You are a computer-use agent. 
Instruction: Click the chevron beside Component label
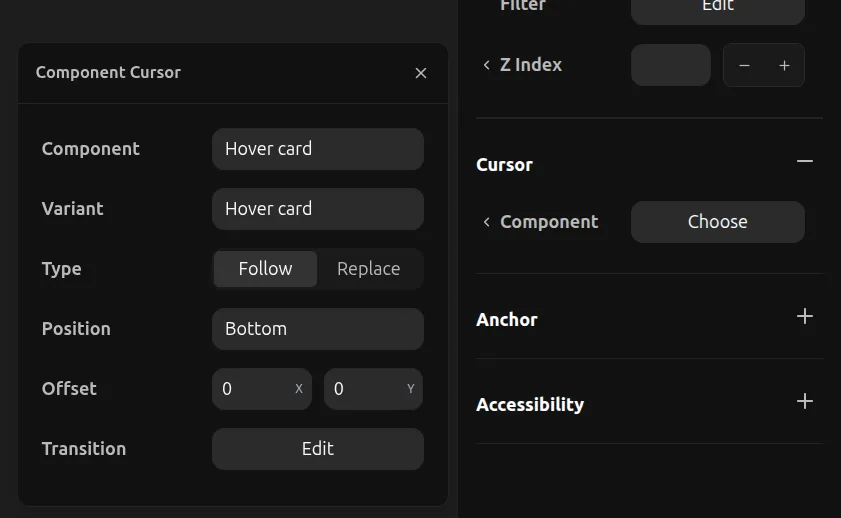487,222
